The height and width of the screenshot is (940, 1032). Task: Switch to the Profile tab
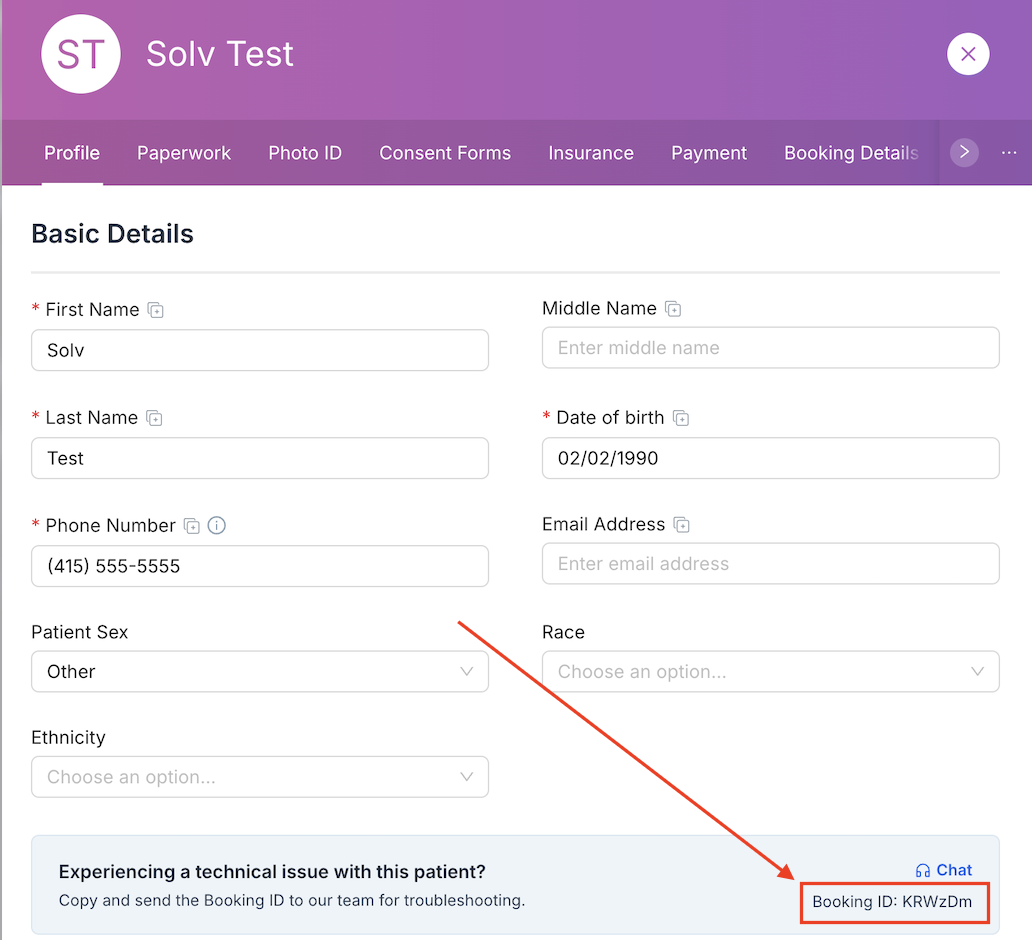tap(72, 153)
